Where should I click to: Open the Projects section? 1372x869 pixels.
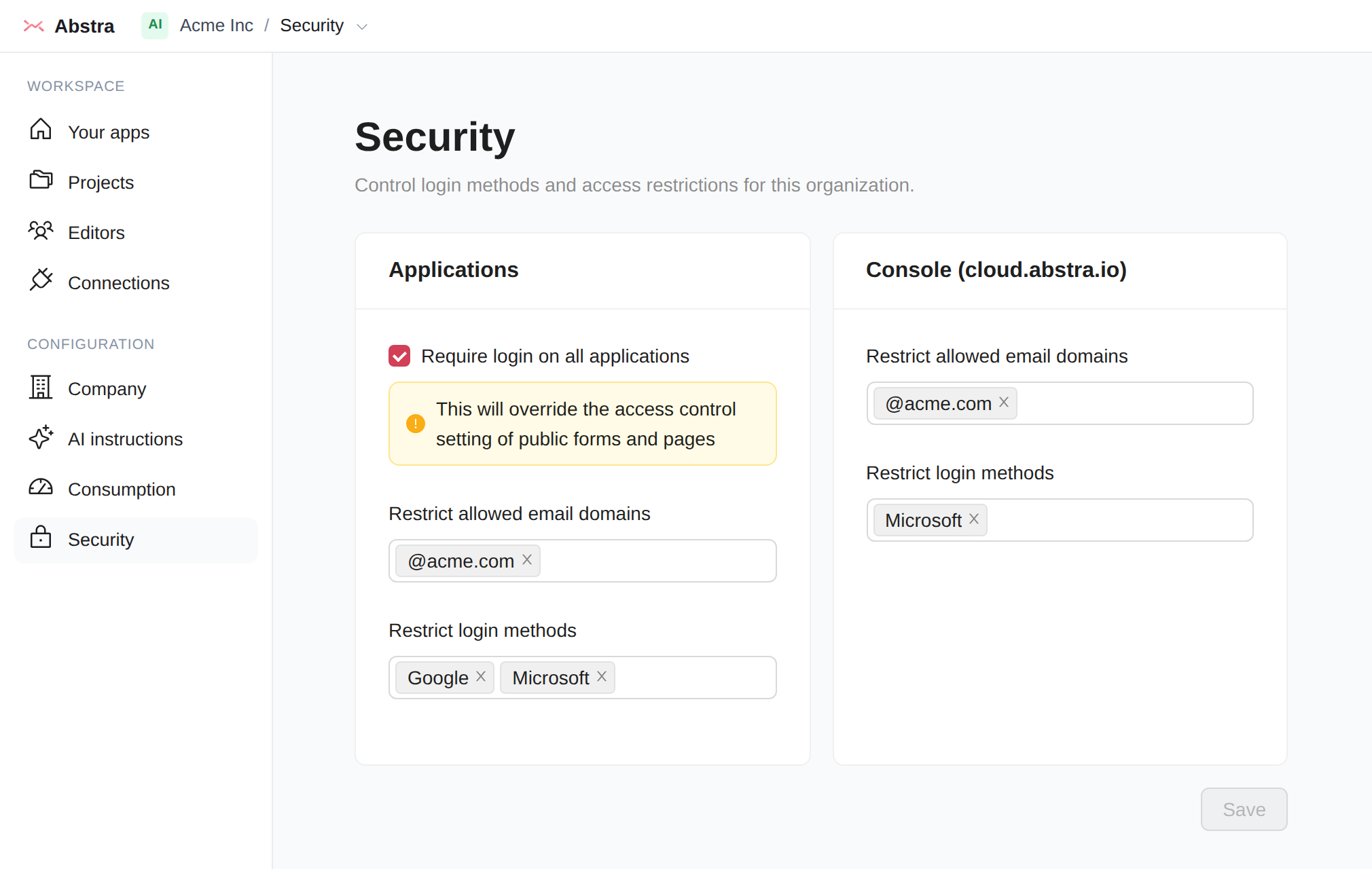(136, 182)
